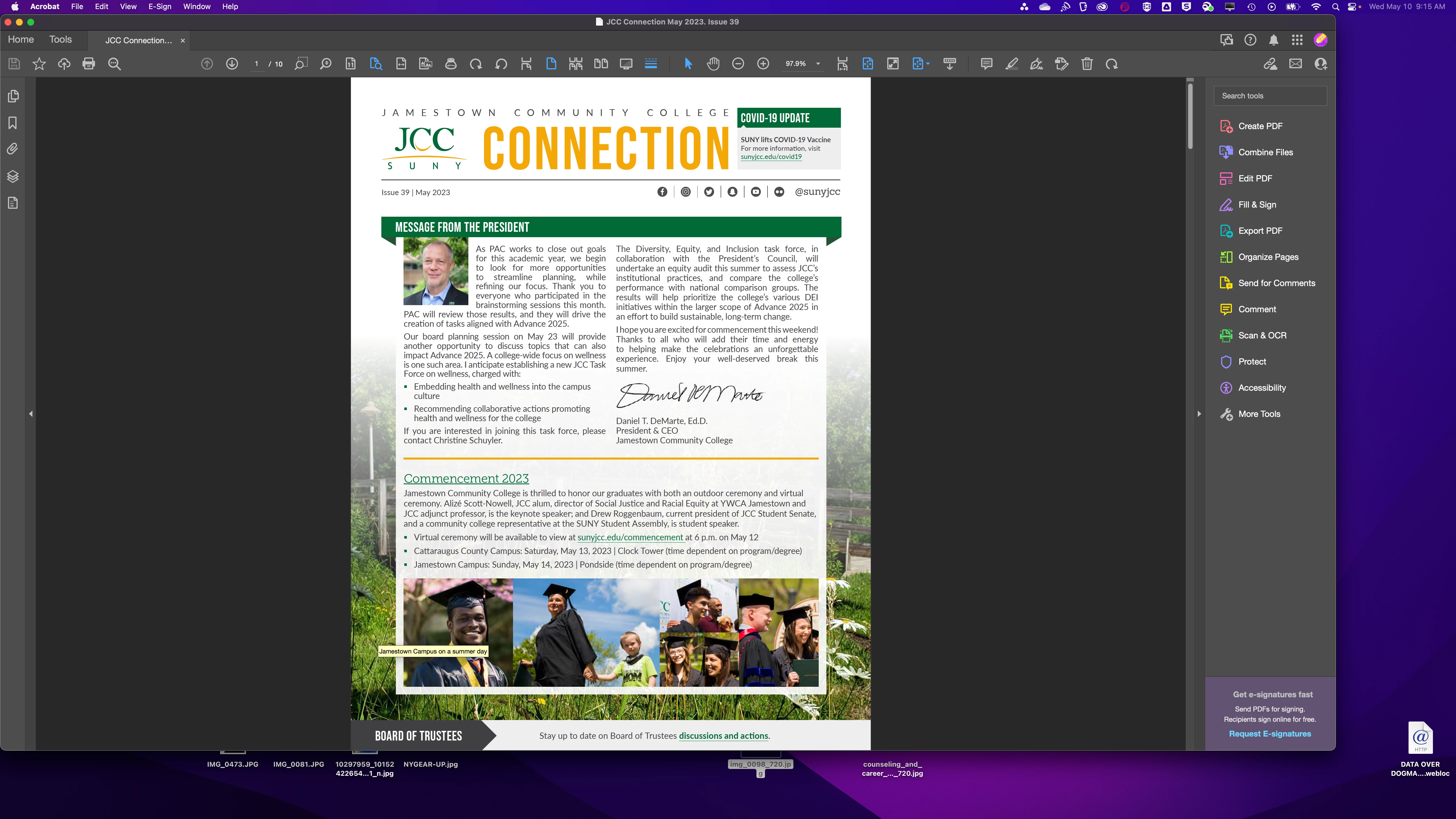Open the E-Sign menu
Image resolution: width=1456 pixels, height=819 pixels.
tap(159, 7)
